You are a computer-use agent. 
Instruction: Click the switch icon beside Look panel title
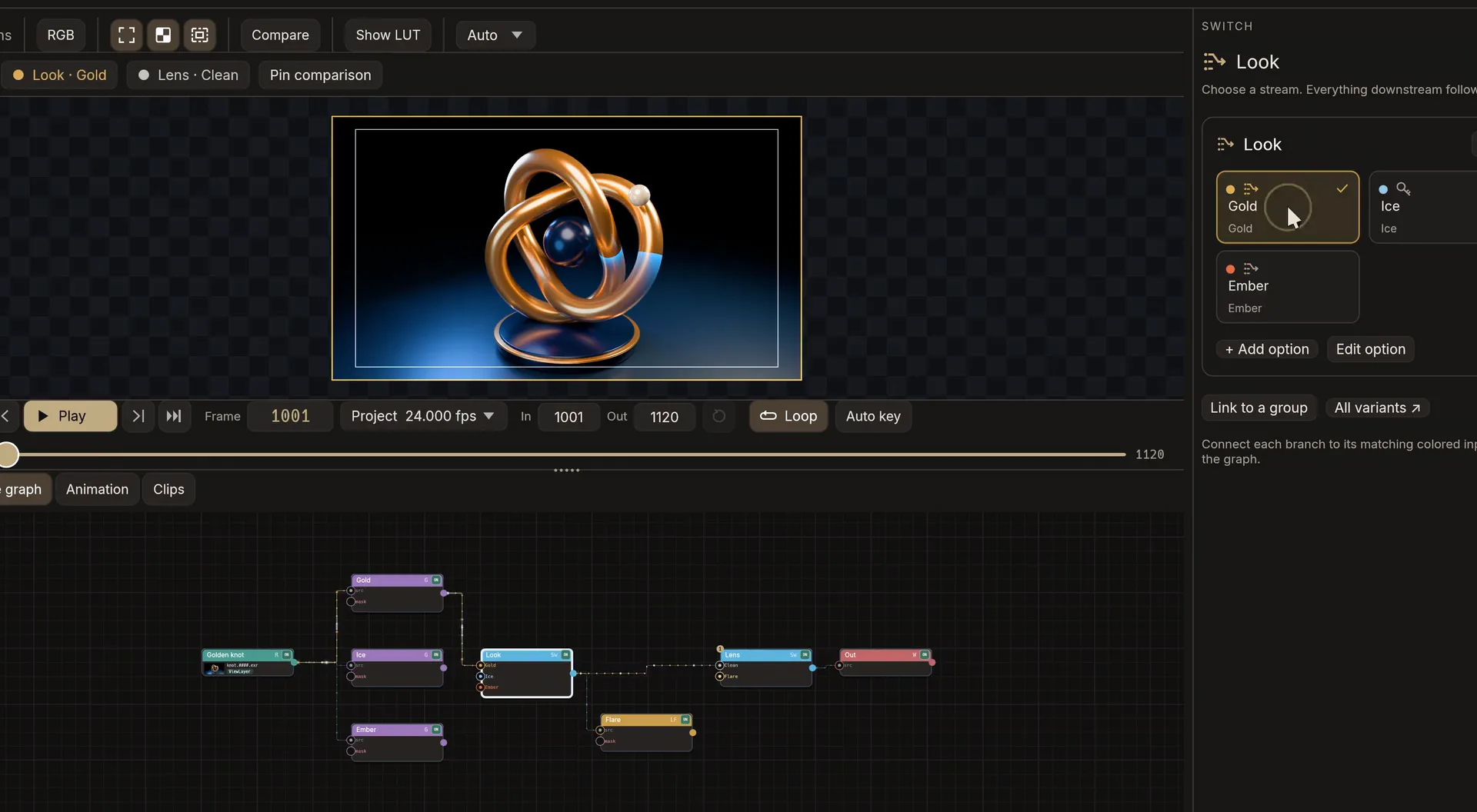click(1214, 62)
